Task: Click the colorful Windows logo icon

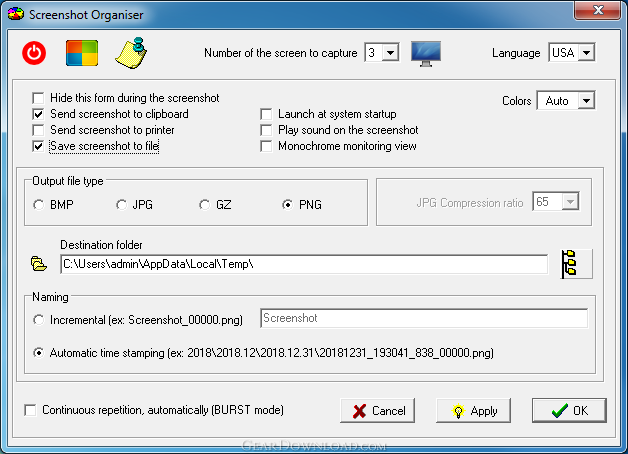Action: click(x=81, y=53)
